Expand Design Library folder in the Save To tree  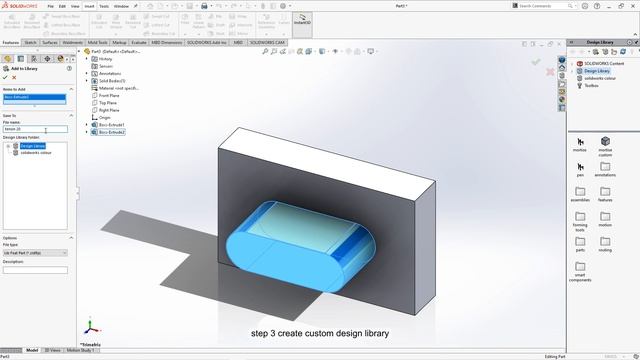[x=8, y=146]
